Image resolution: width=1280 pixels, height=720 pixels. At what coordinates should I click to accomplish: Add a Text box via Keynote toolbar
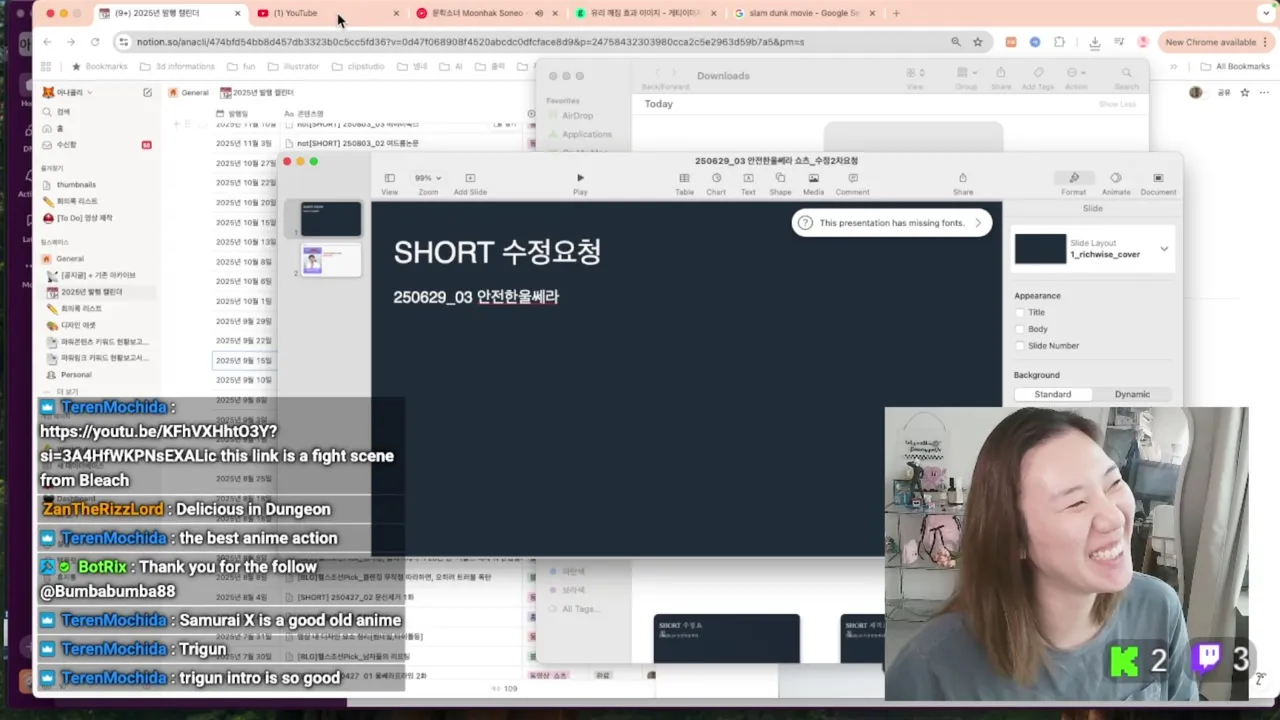pyautogui.click(x=748, y=178)
